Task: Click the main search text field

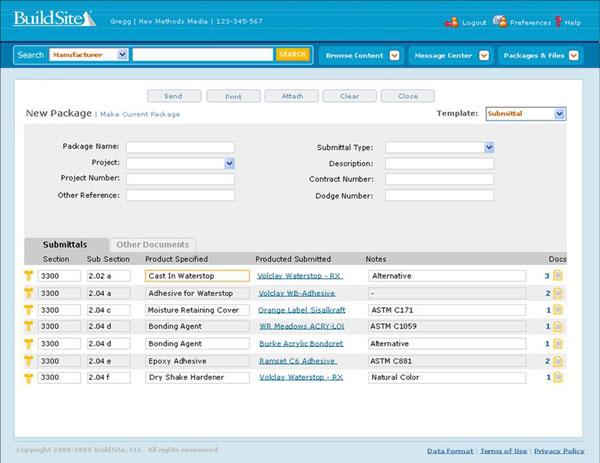Action: [x=203, y=55]
